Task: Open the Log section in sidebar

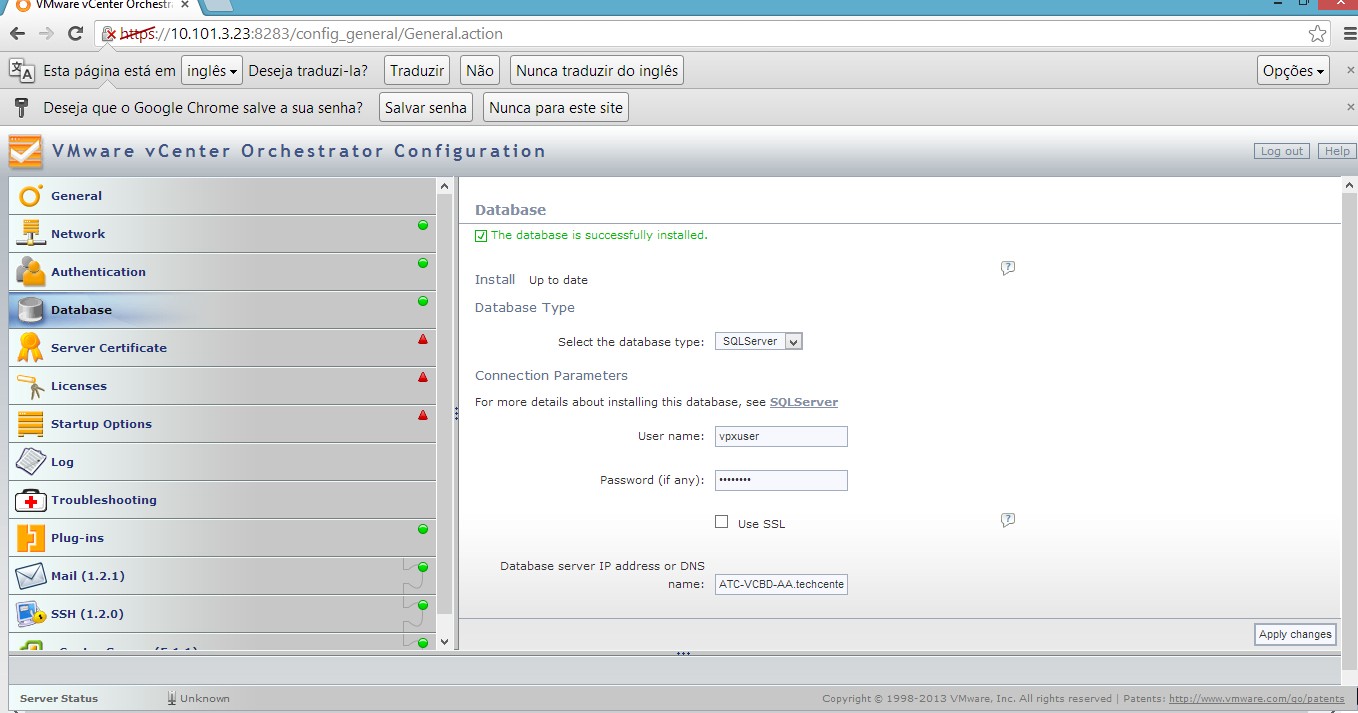Action: [62, 462]
